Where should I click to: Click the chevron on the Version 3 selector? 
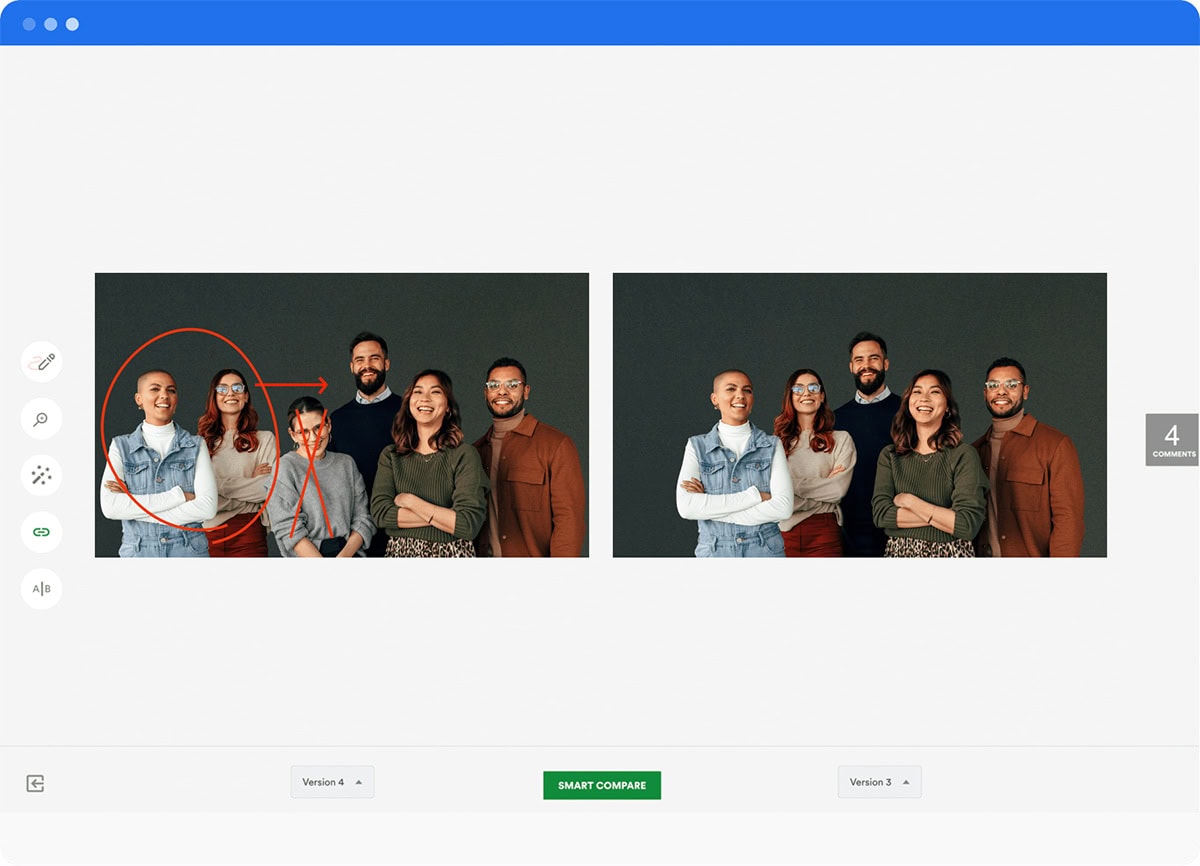[x=908, y=781]
